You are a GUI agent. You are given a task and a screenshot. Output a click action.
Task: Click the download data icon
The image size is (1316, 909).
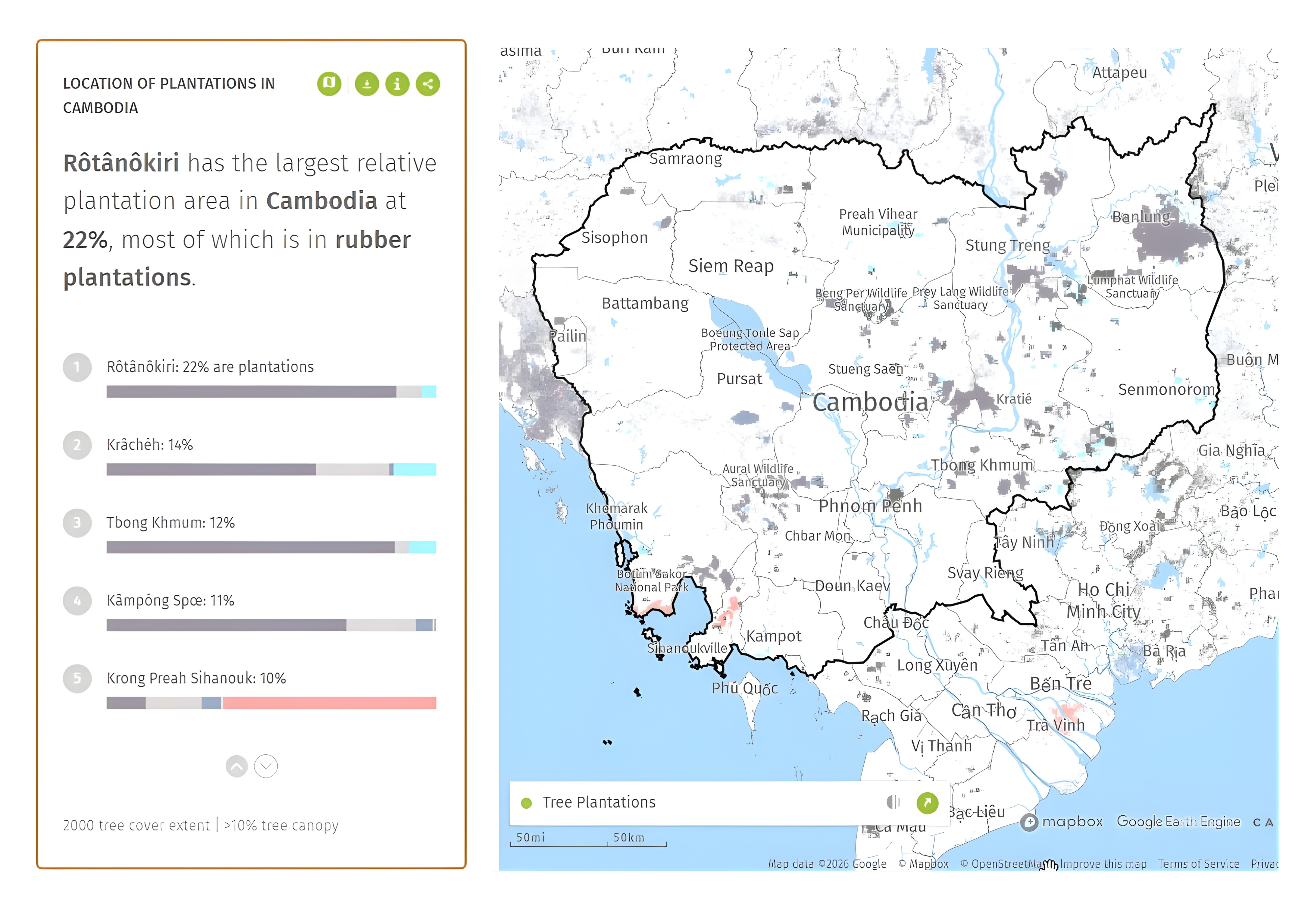[366, 84]
